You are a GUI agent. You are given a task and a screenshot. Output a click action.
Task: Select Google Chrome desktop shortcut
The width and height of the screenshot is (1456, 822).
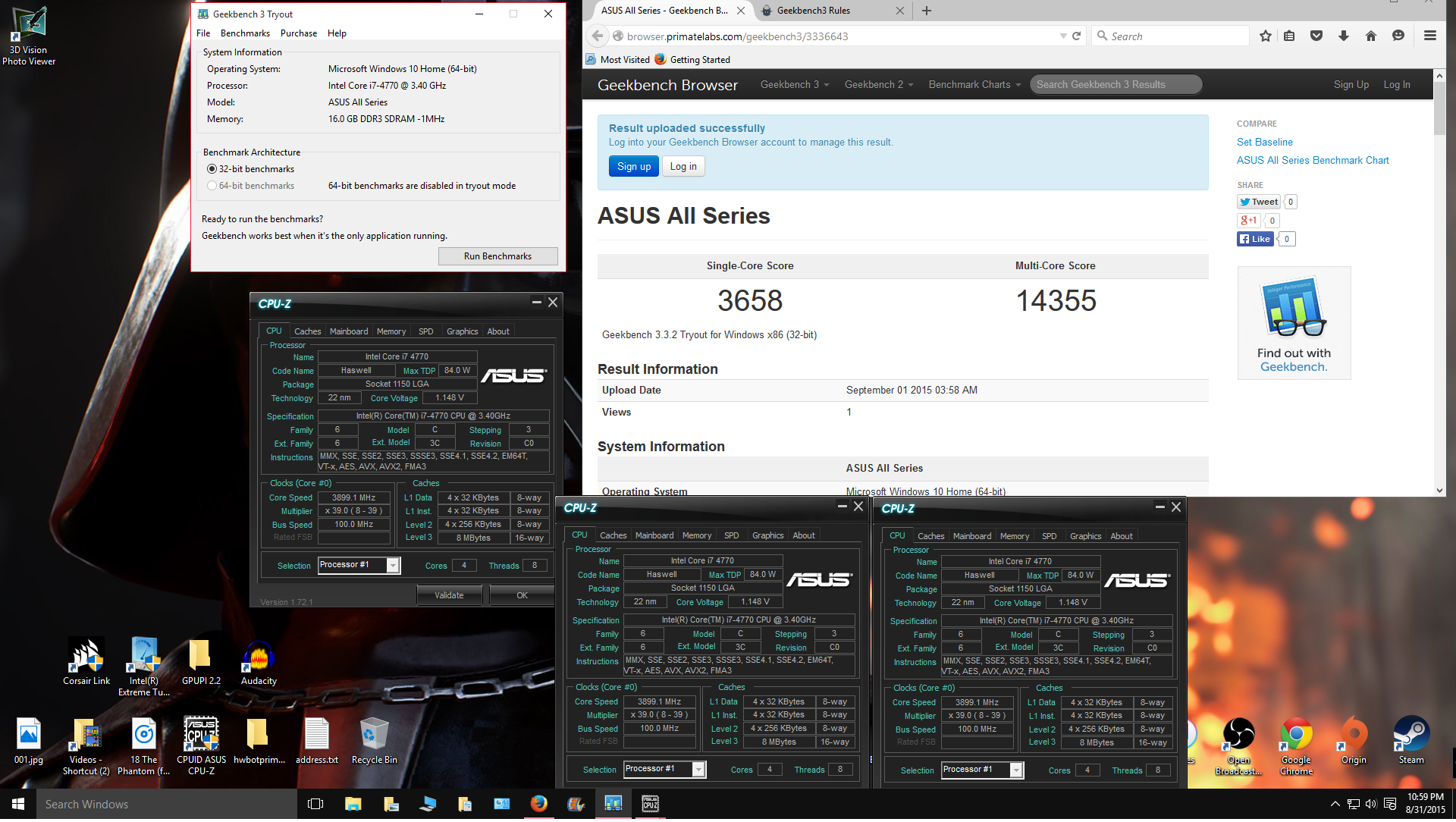tap(1296, 747)
